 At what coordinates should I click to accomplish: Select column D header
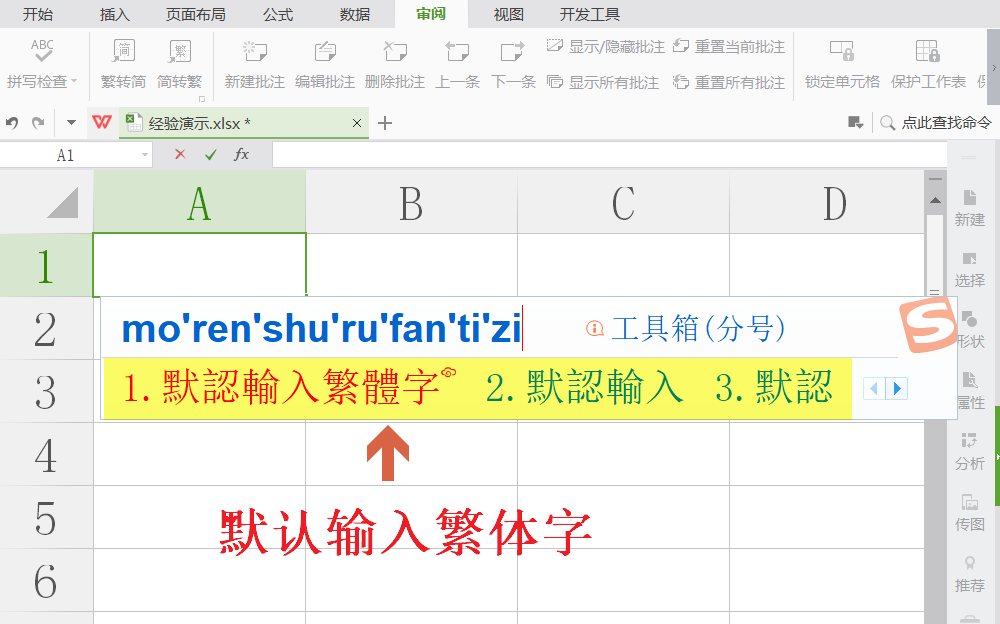[827, 203]
